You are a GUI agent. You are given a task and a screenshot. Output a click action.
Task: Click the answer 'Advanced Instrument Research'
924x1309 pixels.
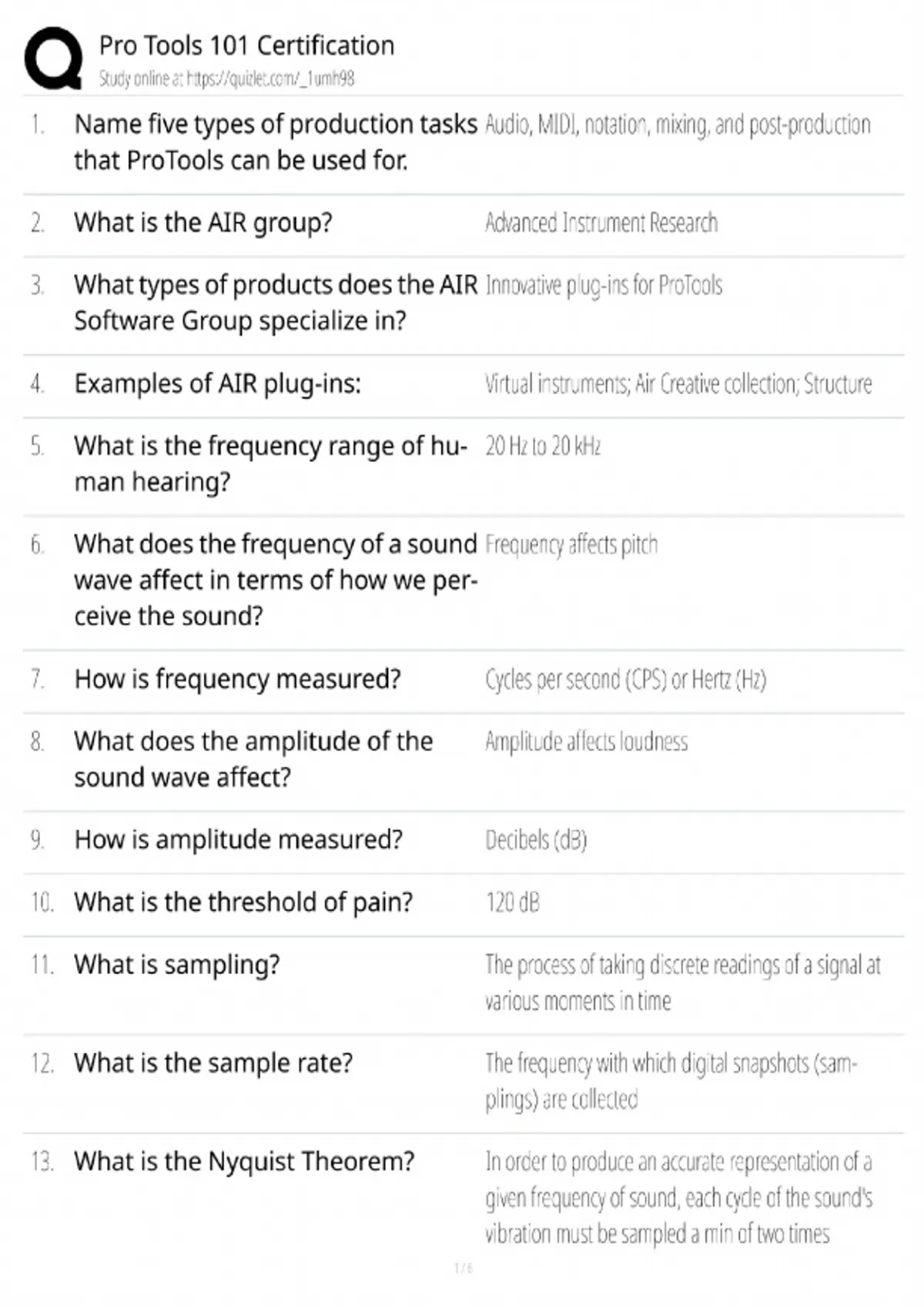coord(601,223)
